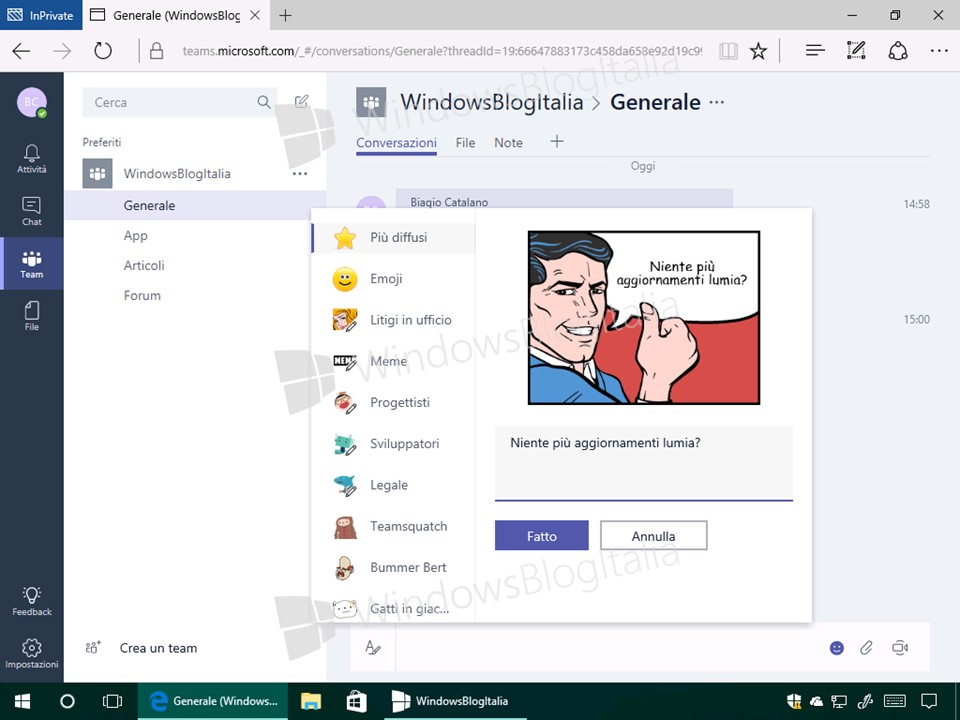This screenshot has width=960, height=720.
Task: Refresh the page in the browser
Action: tap(103, 51)
